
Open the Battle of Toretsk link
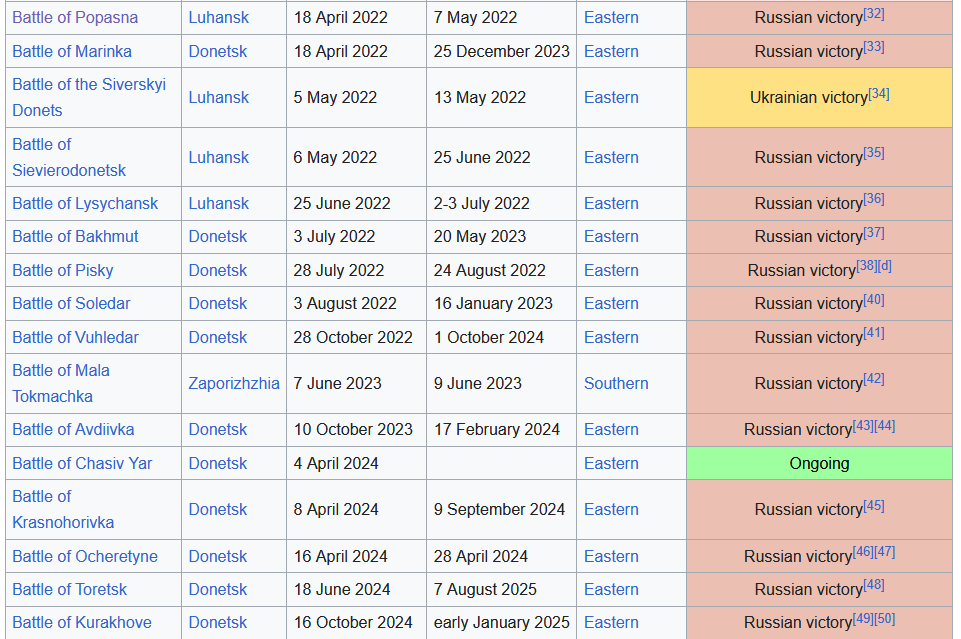click(x=69, y=589)
